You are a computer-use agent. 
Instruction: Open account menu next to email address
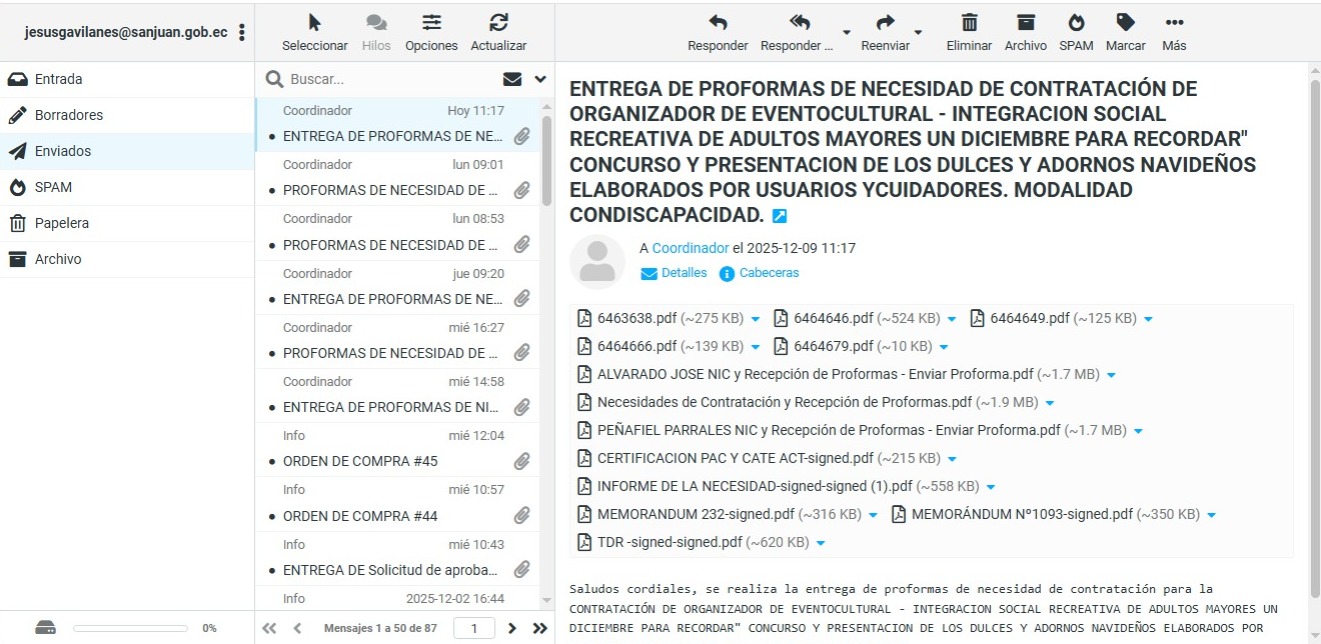pyautogui.click(x=241, y=32)
